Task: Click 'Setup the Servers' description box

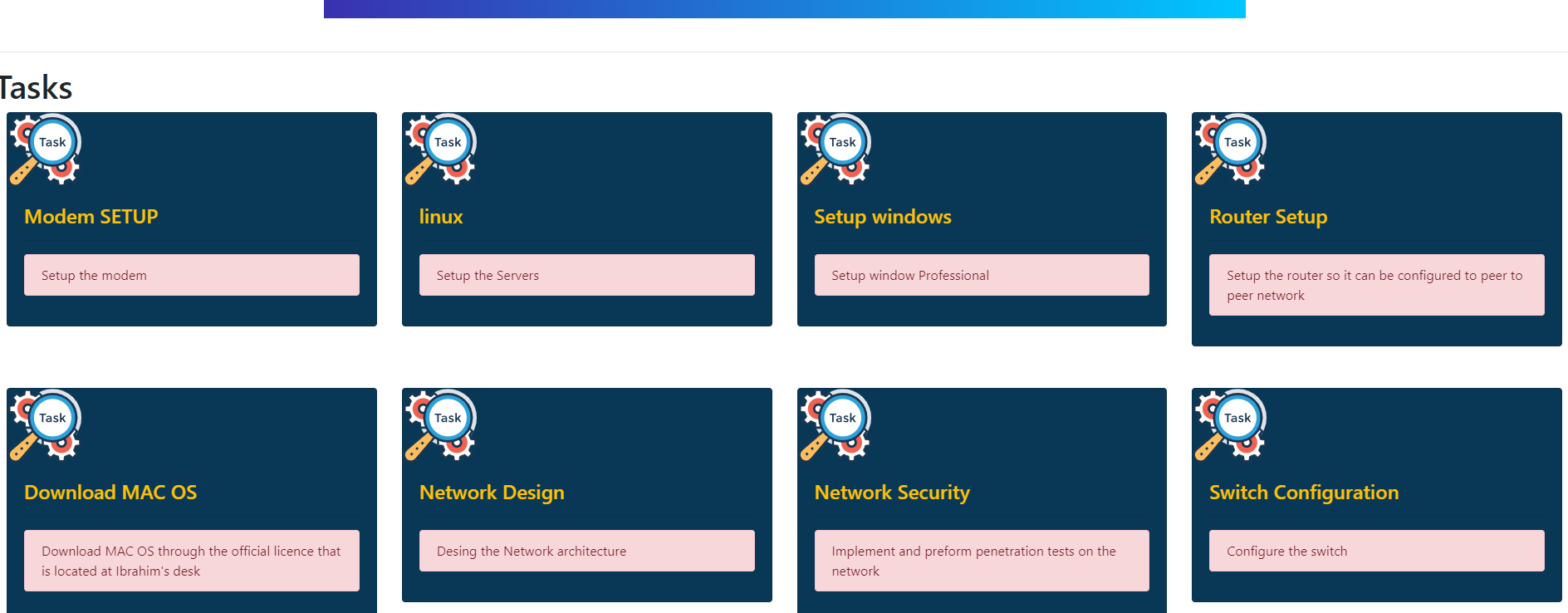Action: pyautogui.click(x=587, y=275)
